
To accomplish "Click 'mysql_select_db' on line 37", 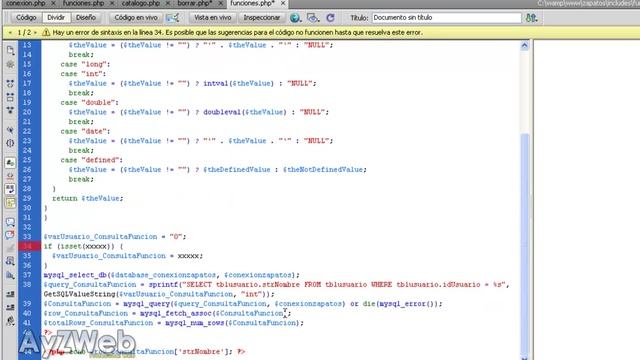I will 75,275.
